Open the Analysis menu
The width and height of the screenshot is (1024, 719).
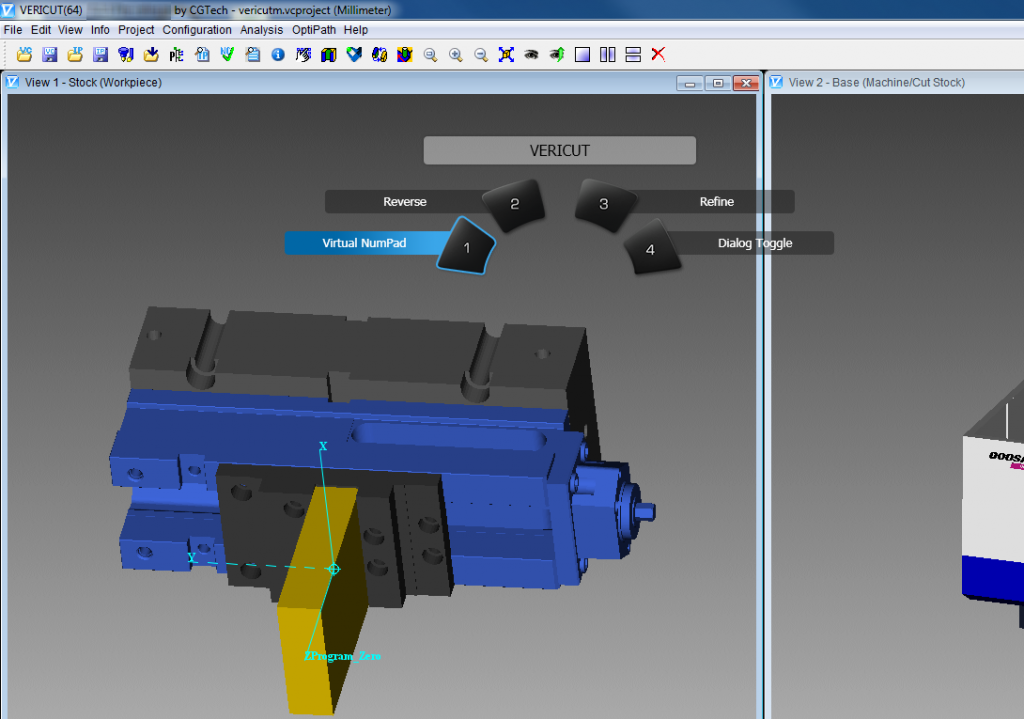point(261,30)
